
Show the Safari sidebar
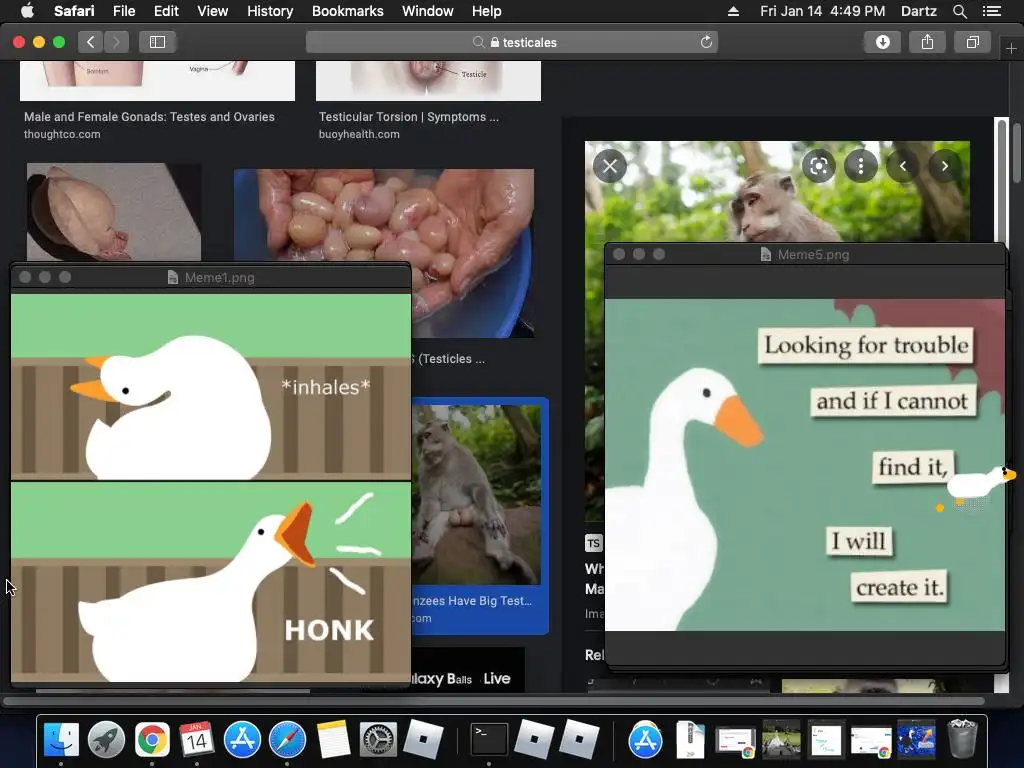(x=157, y=42)
